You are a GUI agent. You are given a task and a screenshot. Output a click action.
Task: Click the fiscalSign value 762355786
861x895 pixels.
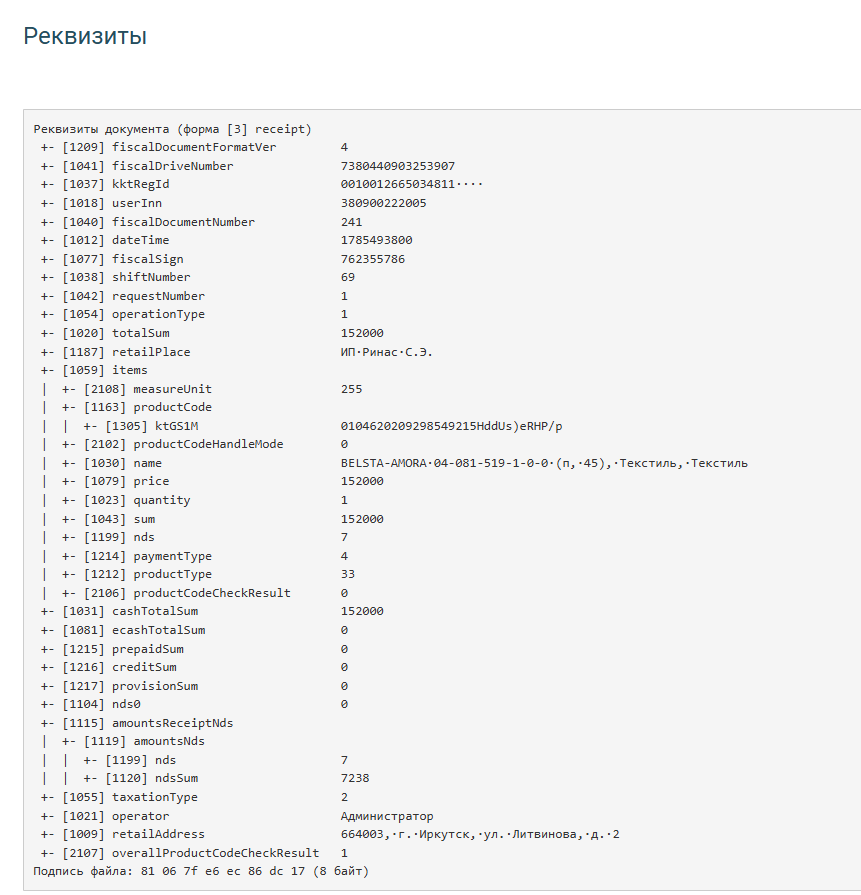pos(373,259)
